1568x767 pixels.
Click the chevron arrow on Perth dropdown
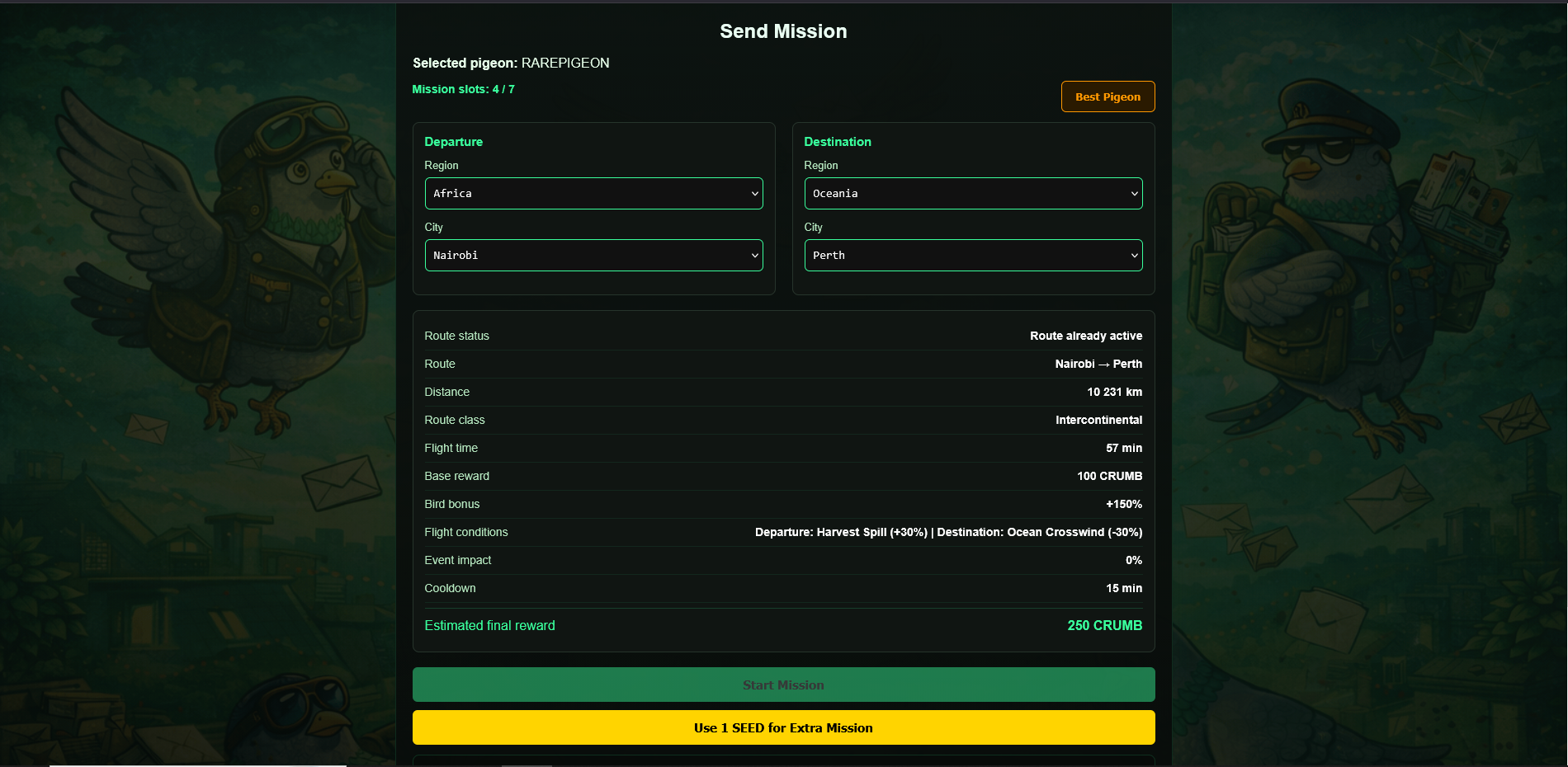[1134, 256]
